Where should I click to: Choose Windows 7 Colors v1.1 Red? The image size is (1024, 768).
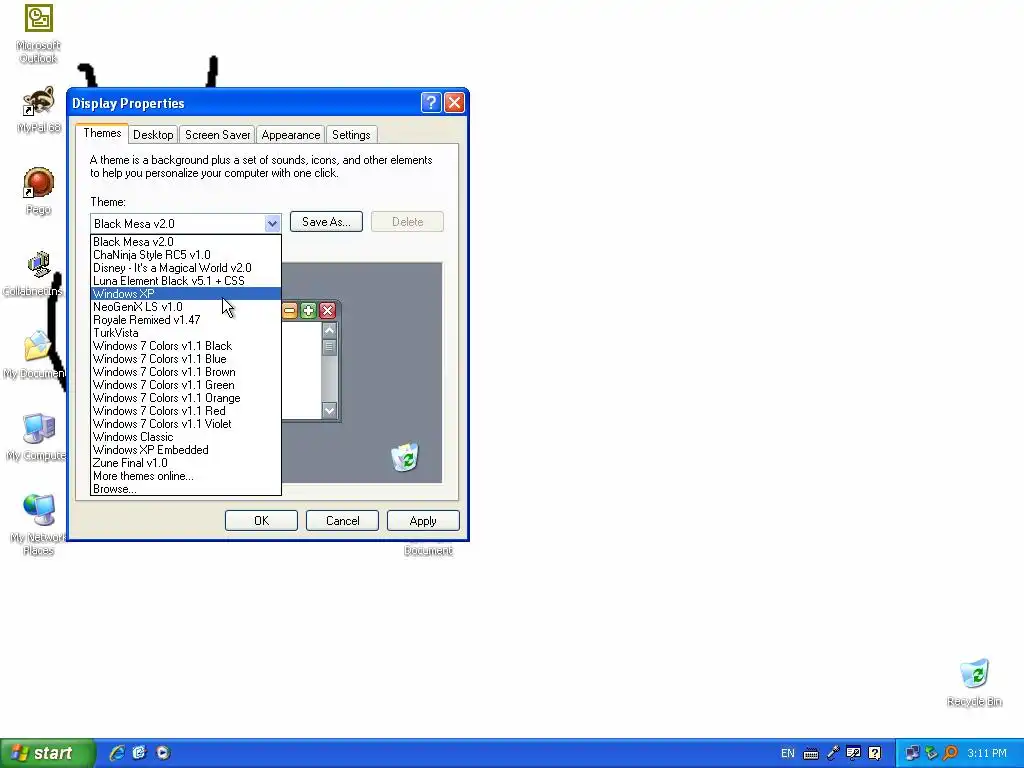pyautogui.click(x=185, y=411)
